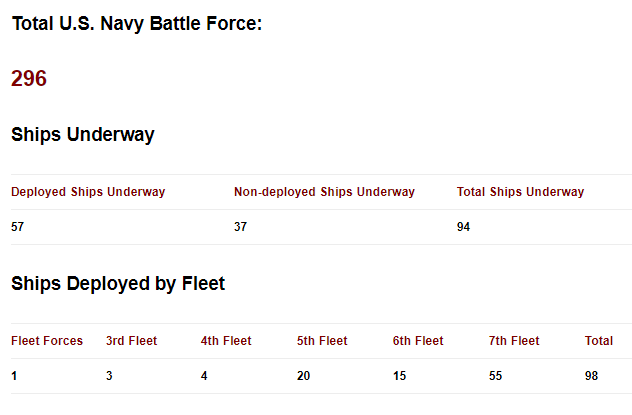
Task: Select the 6th Fleet column header
Action: (x=418, y=341)
